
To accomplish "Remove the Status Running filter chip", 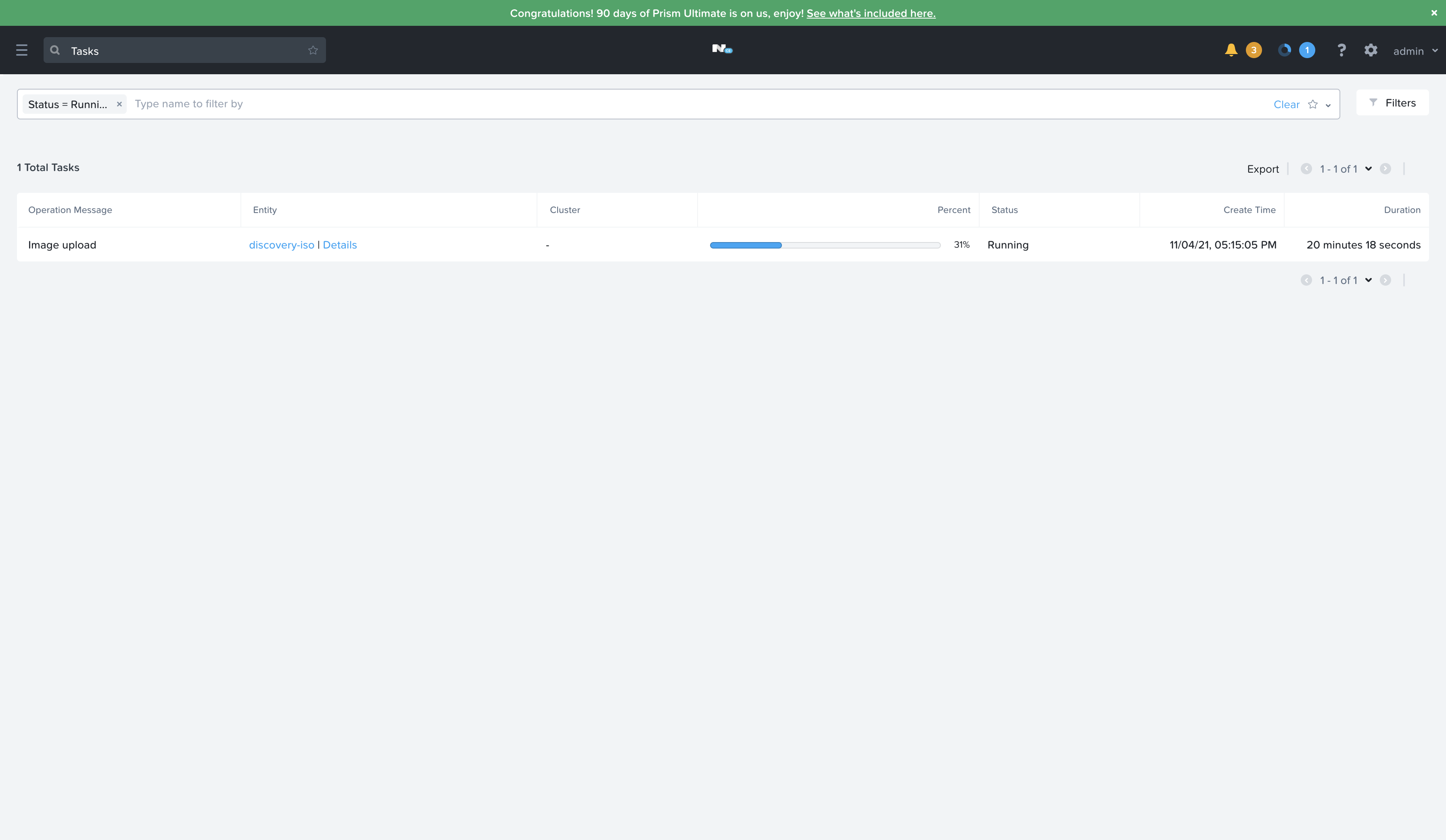I will (119, 104).
